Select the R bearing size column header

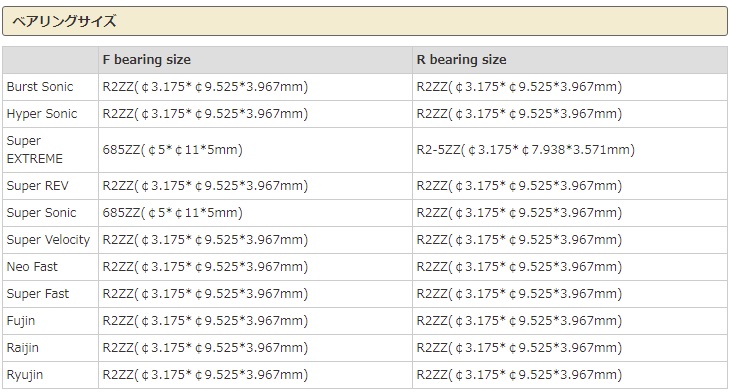570,60
